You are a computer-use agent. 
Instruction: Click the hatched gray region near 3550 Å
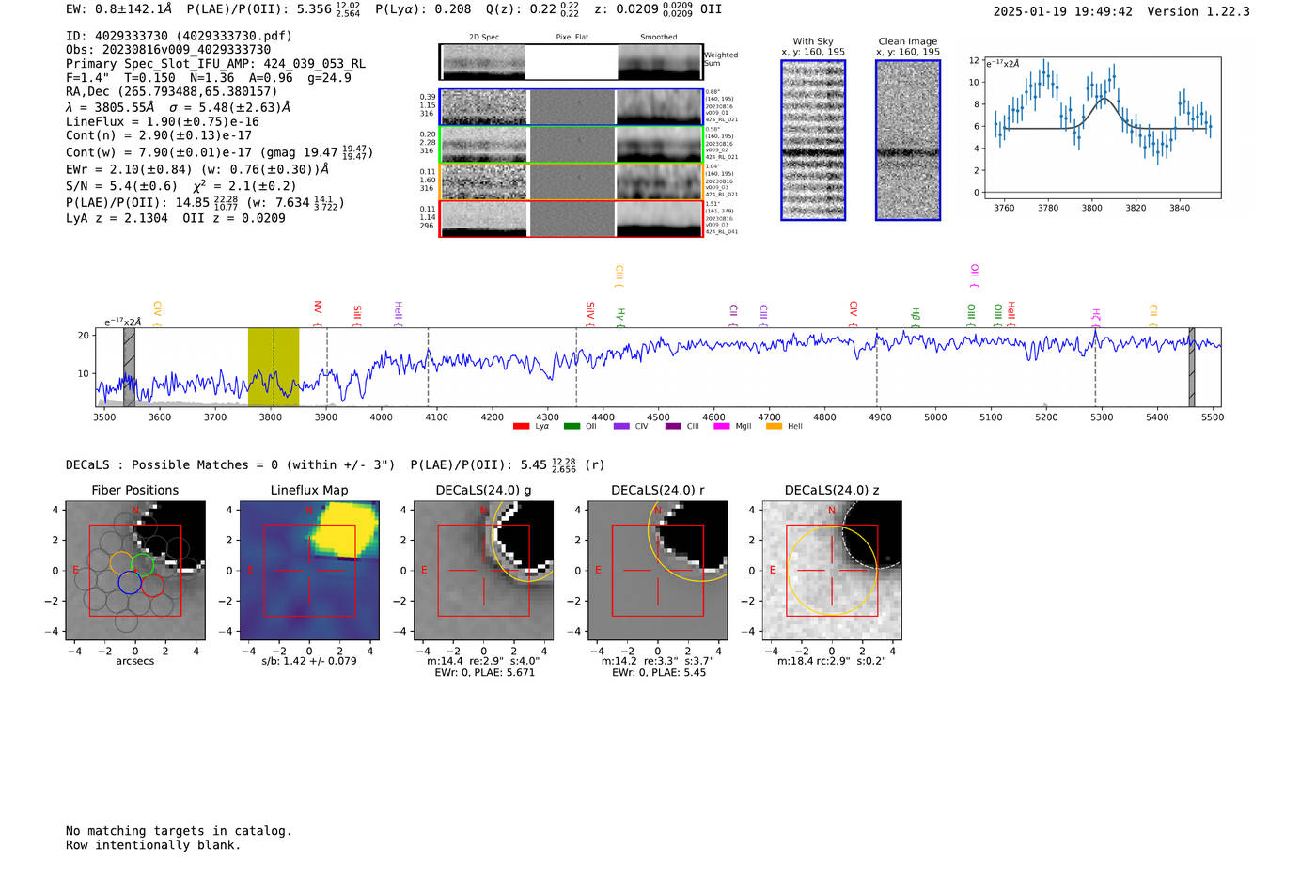pyautogui.click(x=130, y=367)
